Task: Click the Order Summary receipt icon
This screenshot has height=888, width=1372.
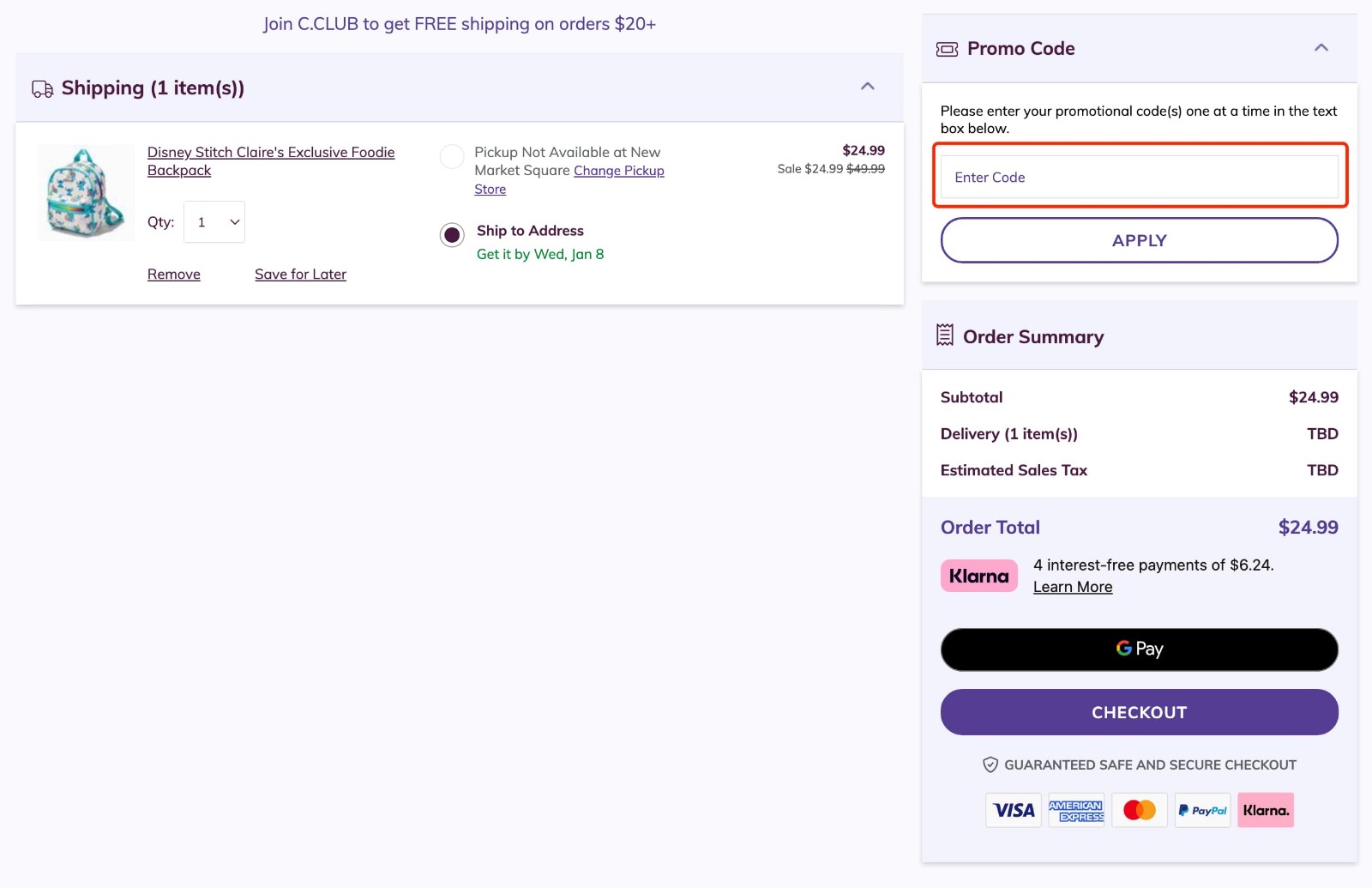Action: [945, 335]
